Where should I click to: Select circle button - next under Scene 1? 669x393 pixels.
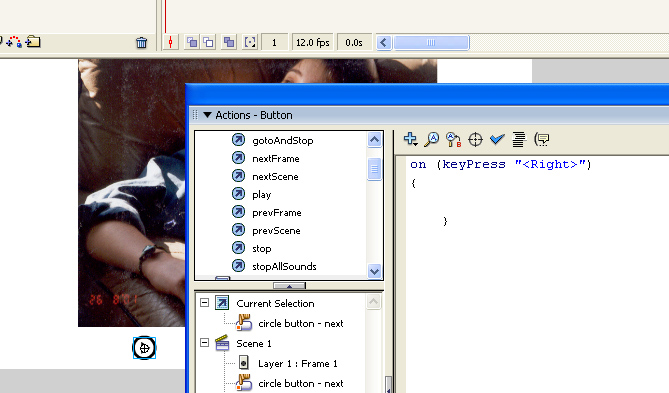(x=300, y=384)
